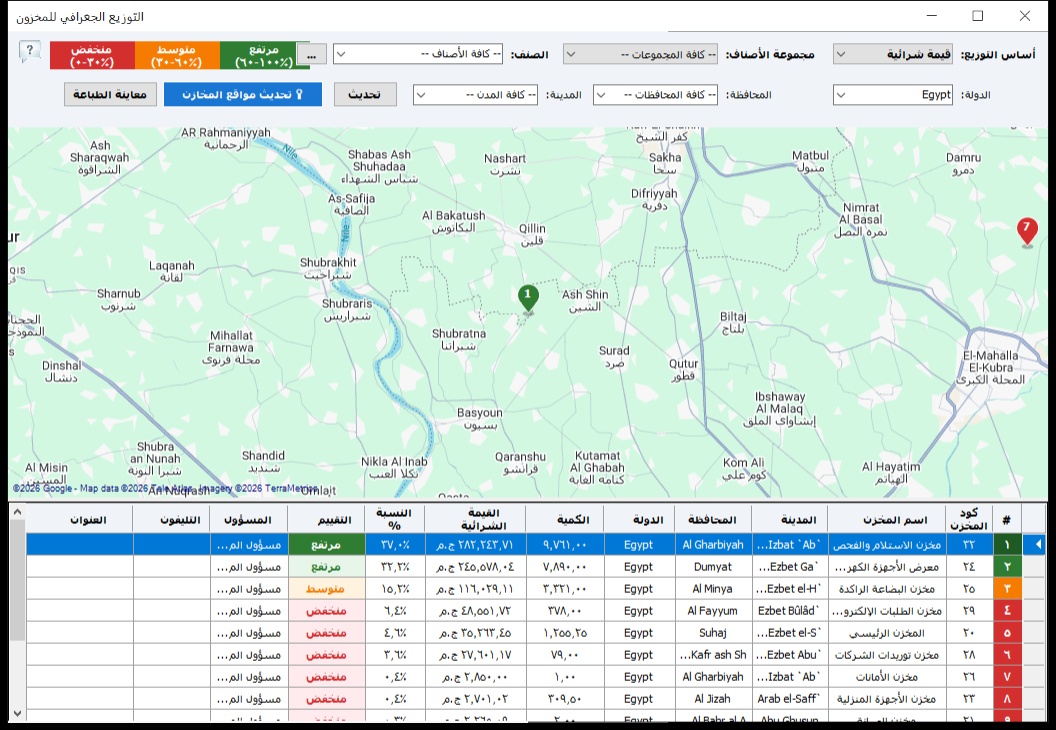1056x730 pixels.
Task: Sort by the اسم المخزن column header
Action: point(887,520)
